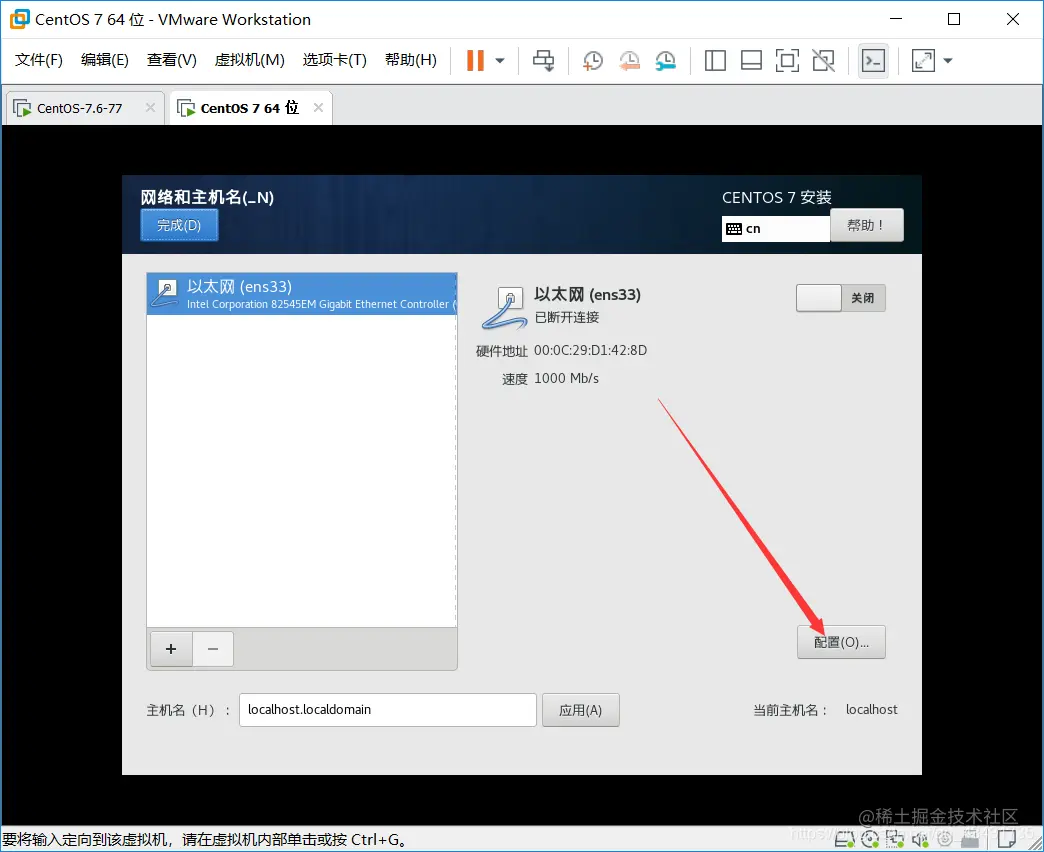The image size is (1044, 852).
Task: Click the 配置(O) configure button
Action: pyautogui.click(x=840, y=642)
